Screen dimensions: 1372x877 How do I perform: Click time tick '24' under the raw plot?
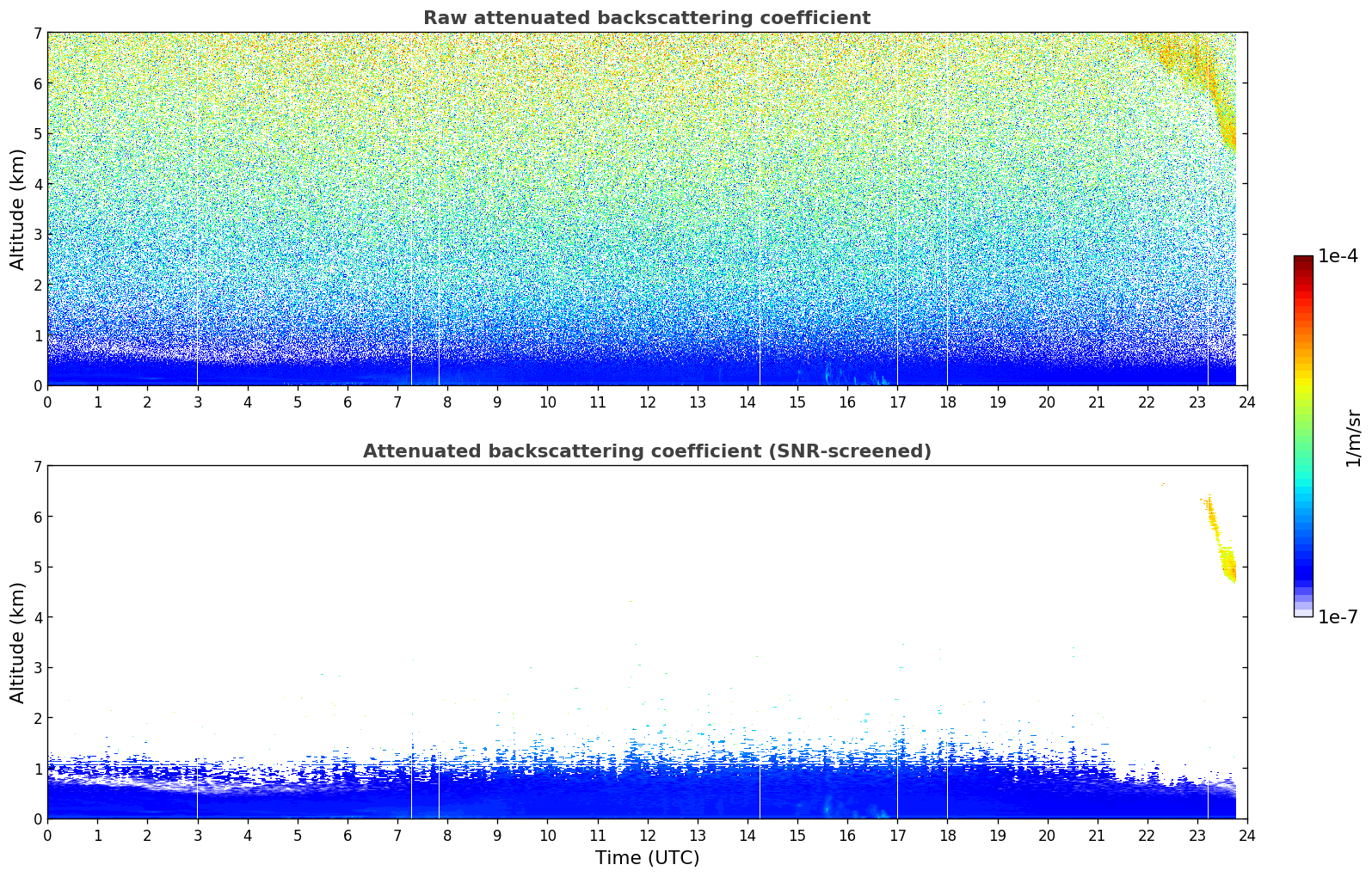coord(1247,402)
